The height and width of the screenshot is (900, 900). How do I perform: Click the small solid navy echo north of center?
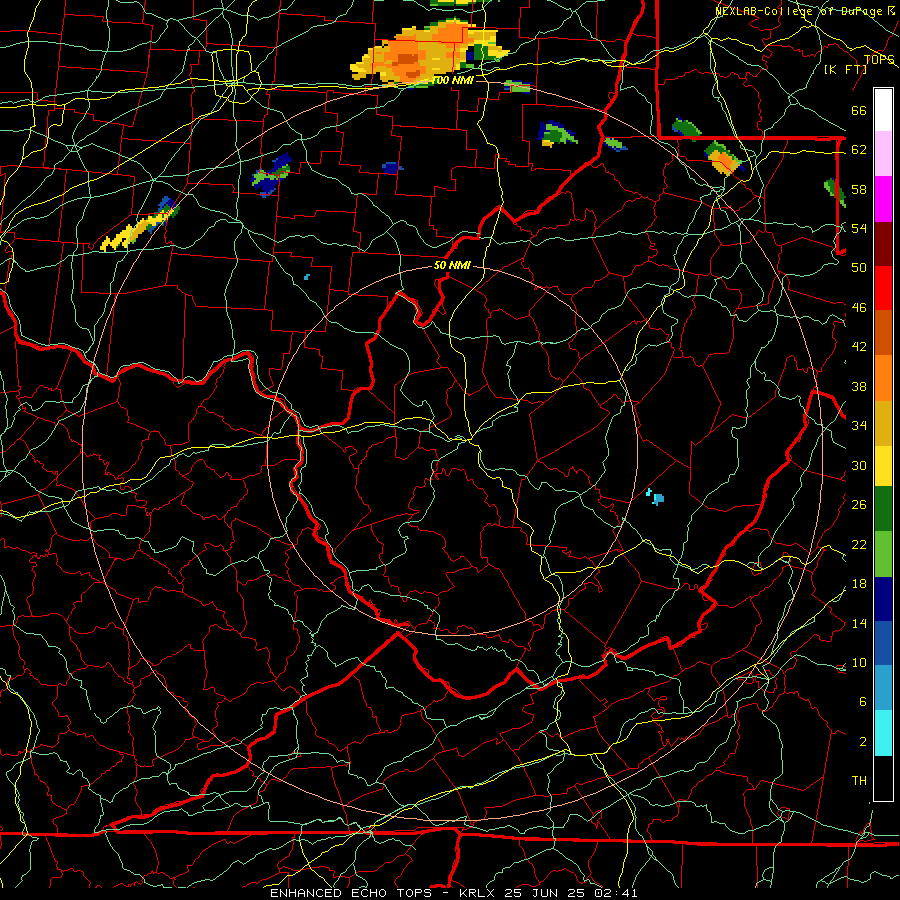point(392,168)
